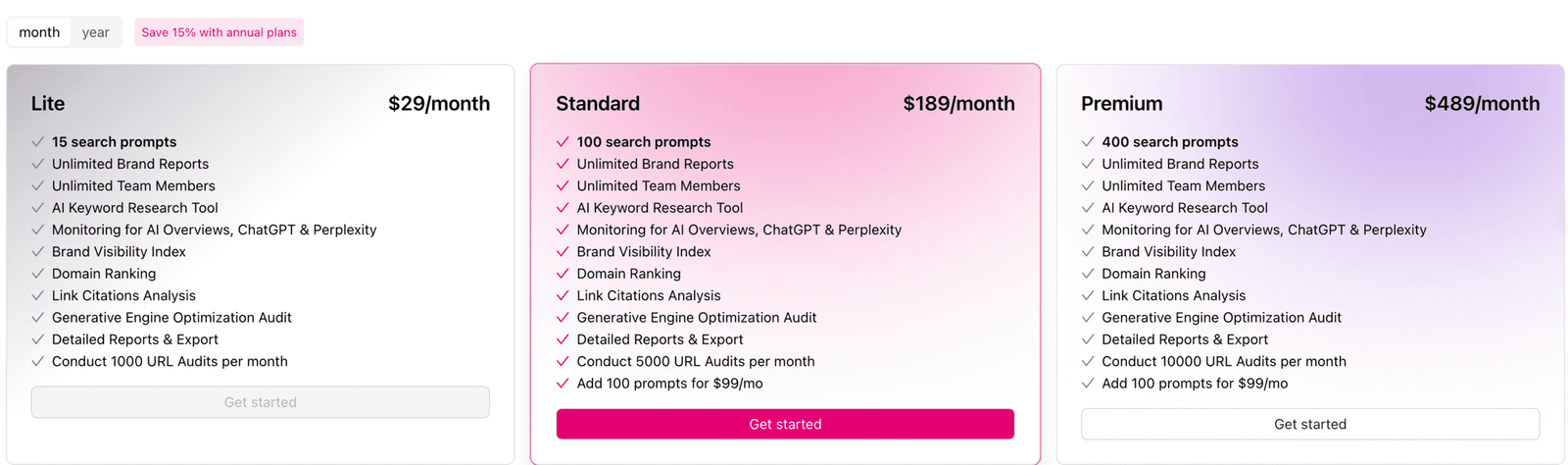Image resolution: width=1568 pixels, height=465 pixels.
Task: Click the Save 15% annual plans badge
Action: 219,32
